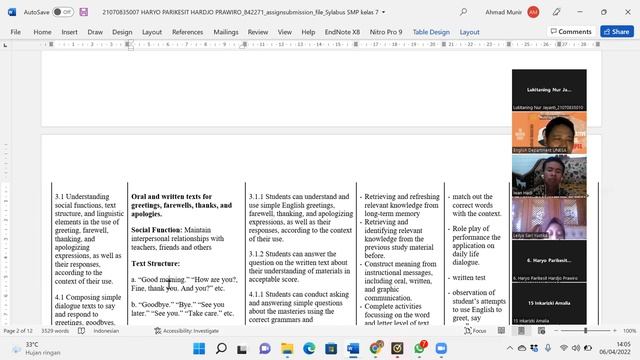Click the Save floppy disk icon
Image resolution: width=640 pixels, height=360 pixels.
pyautogui.click(x=84, y=12)
